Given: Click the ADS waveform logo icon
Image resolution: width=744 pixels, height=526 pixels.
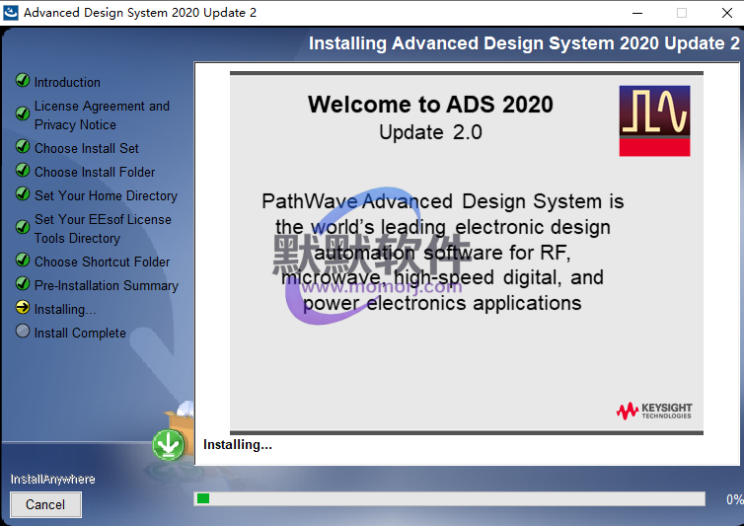Looking at the screenshot, I should click(x=655, y=120).
